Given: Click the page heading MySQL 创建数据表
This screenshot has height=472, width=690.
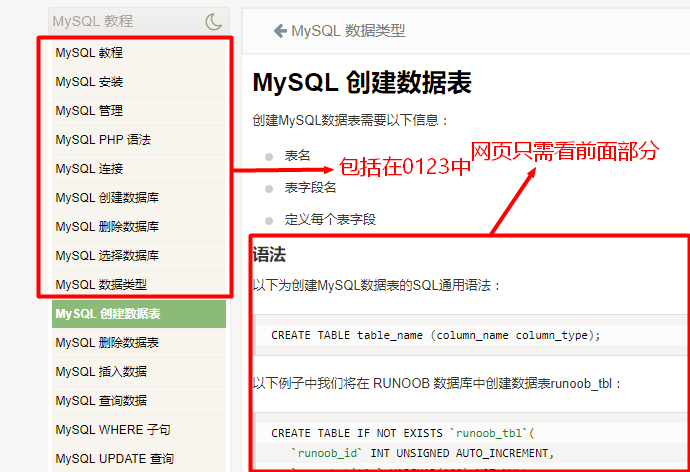Looking at the screenshot, I should 362,82.
